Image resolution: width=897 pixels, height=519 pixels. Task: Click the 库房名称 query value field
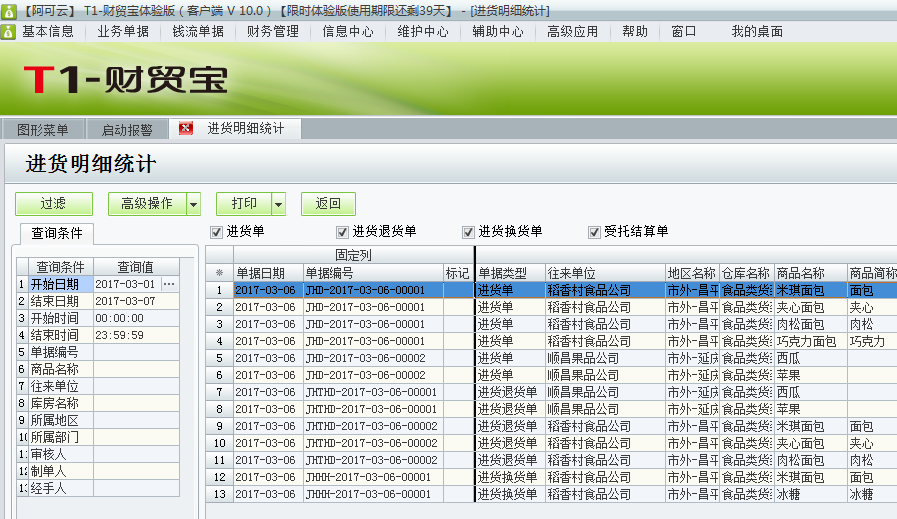[136, 403]
